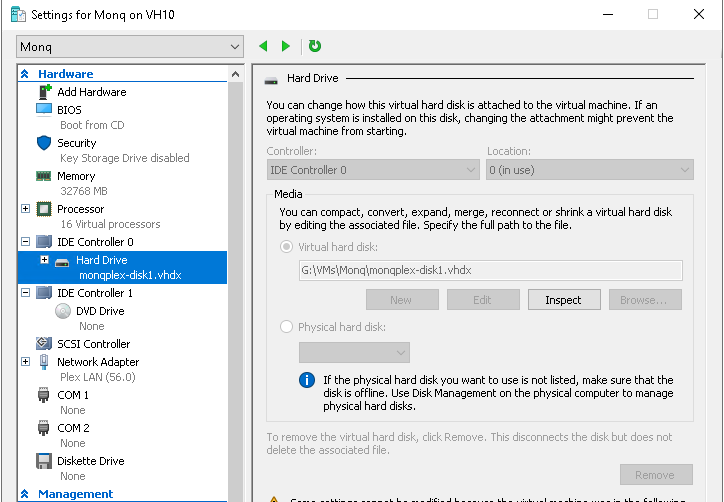This screenshot has height=502, width=724.
Task: Click the 32768 MB memory value
Action: coord(84,191)
